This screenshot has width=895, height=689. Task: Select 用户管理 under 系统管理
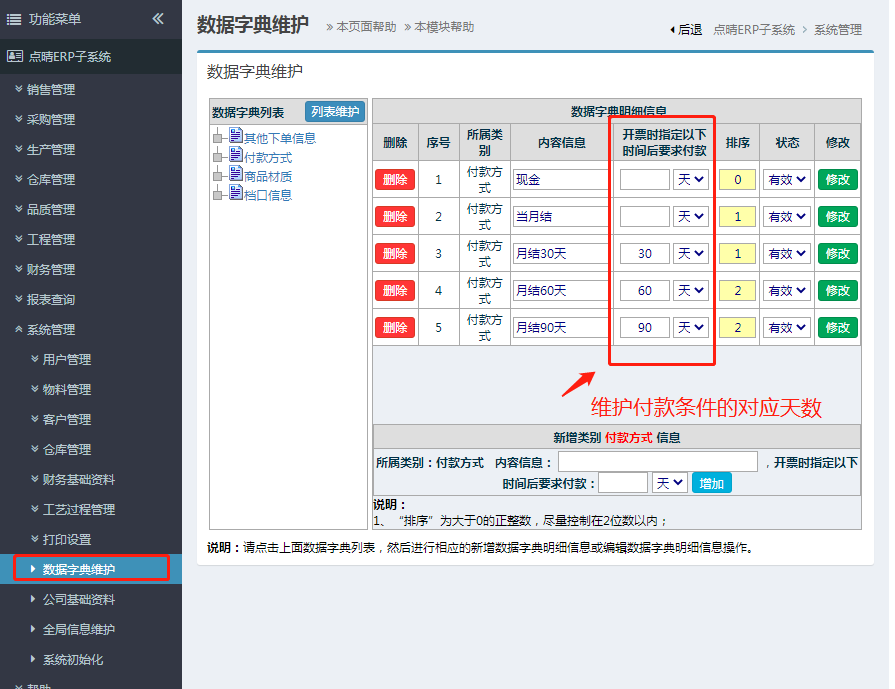click(66, 360)
